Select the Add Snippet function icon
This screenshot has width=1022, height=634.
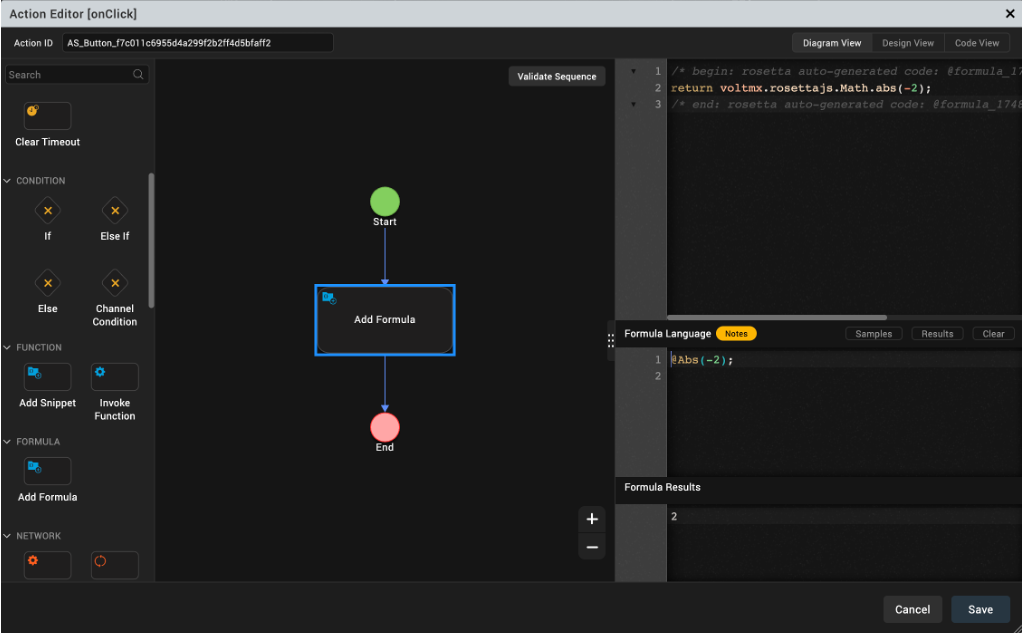(x=48, y=377)
